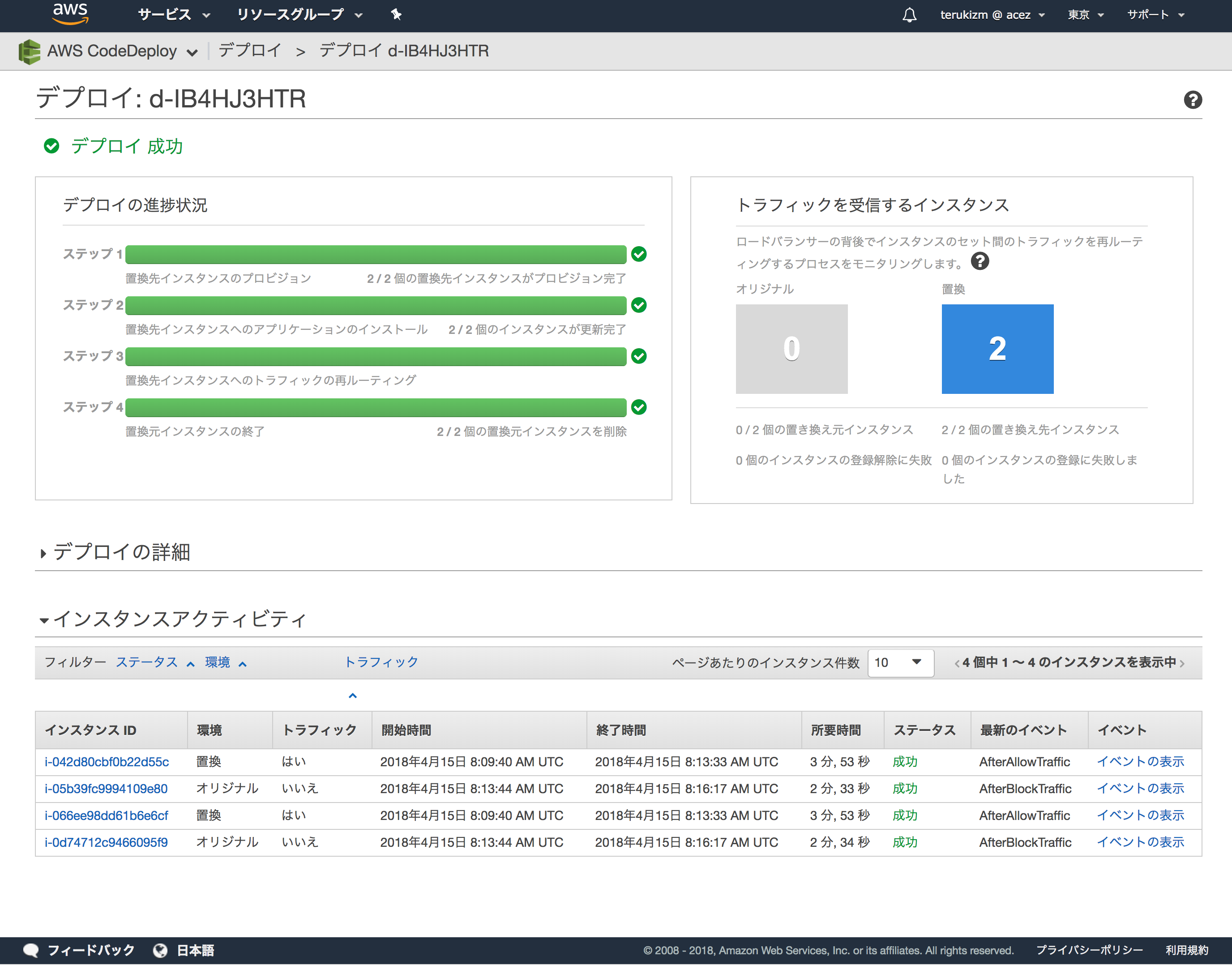Open the 環境 filter dropdown
The width and height of the screenshot is (1232, 965).
point(226,662)
